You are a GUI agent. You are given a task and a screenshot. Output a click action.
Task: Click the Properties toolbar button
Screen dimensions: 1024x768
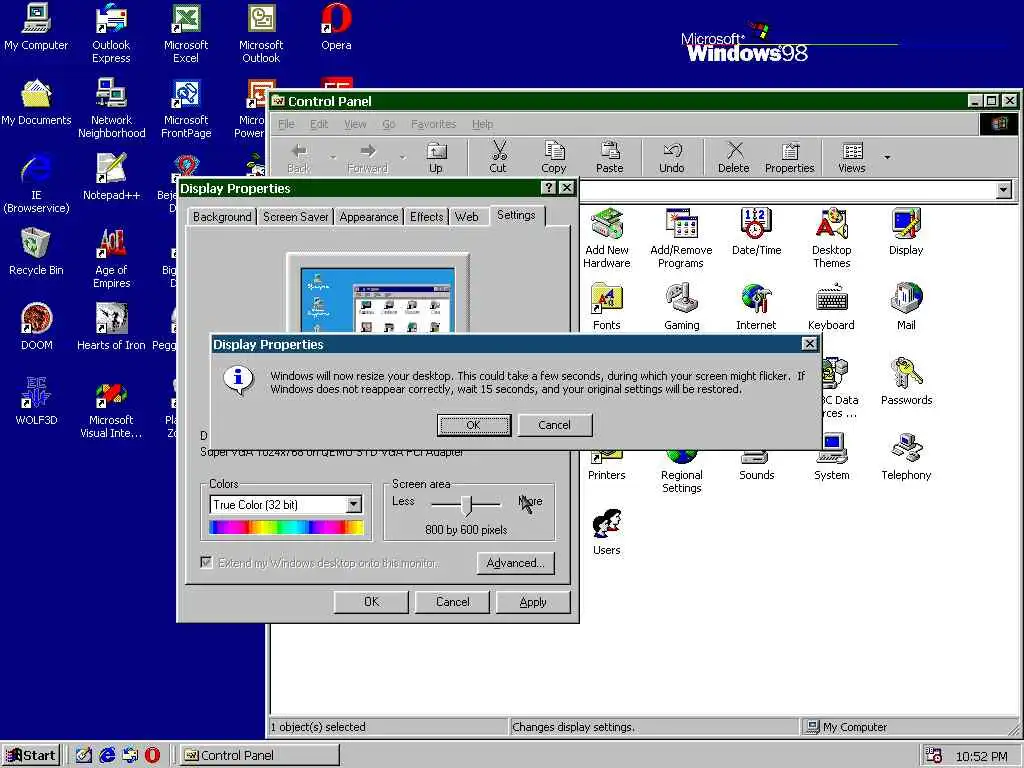coord(790,157)
